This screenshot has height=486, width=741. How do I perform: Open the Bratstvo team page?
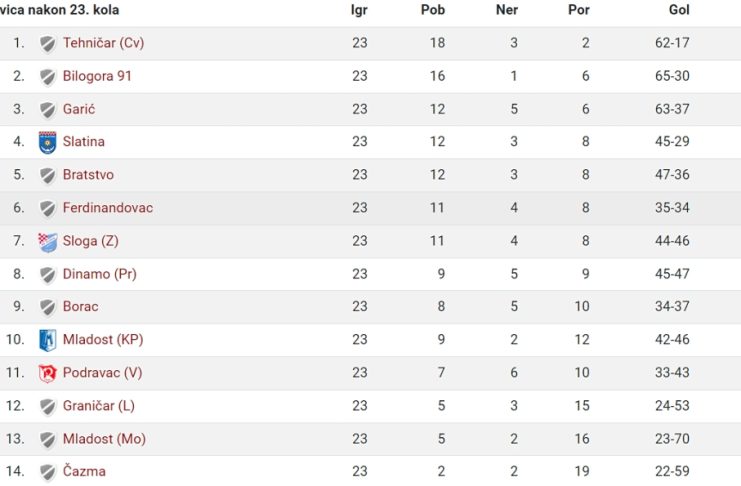coord(88,175)
